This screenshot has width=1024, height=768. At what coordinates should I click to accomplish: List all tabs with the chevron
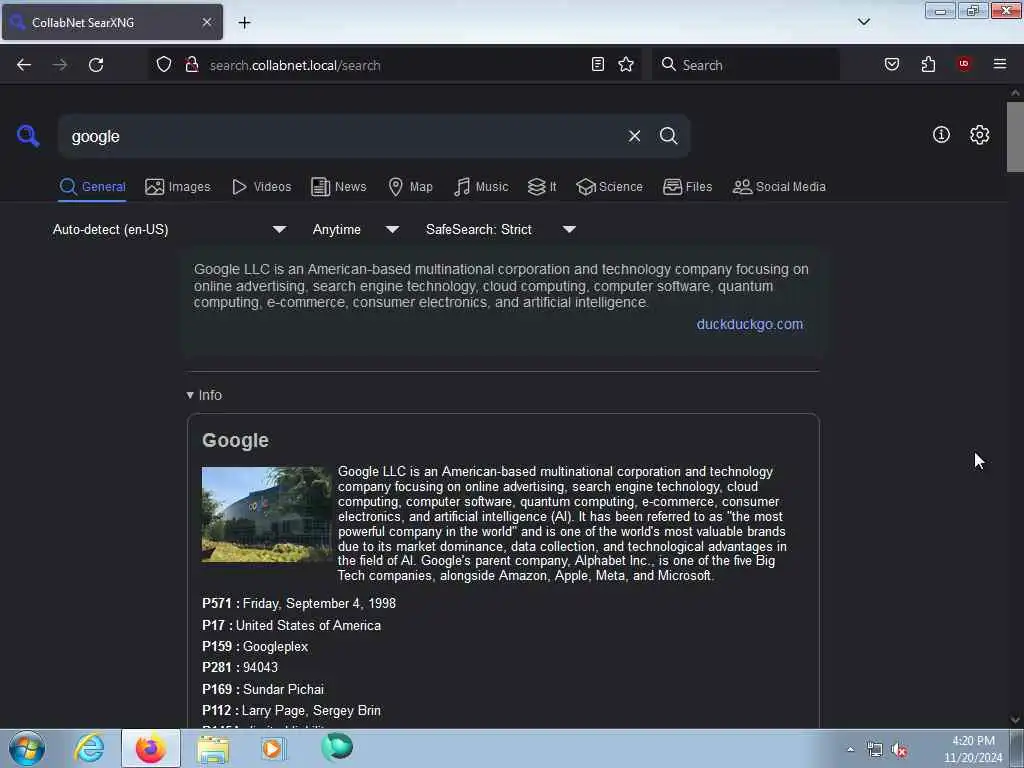pyautogui.click(x=863, y=22)
